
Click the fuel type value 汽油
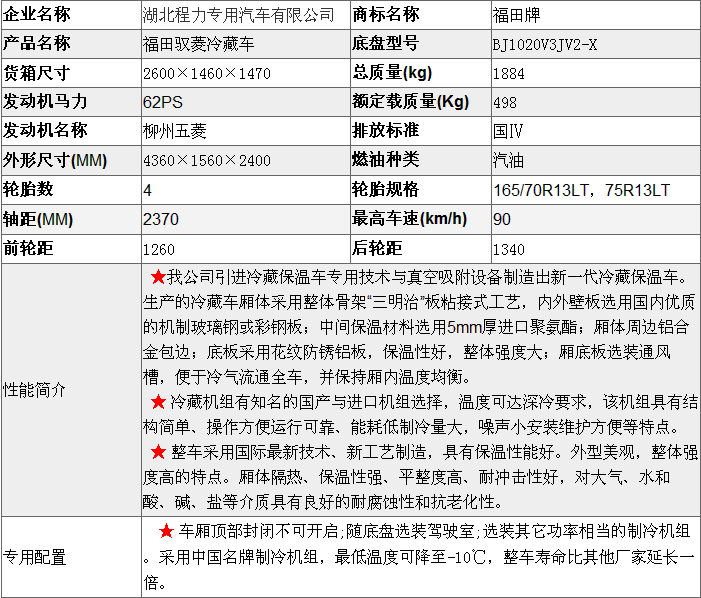[x=508, y=160]
